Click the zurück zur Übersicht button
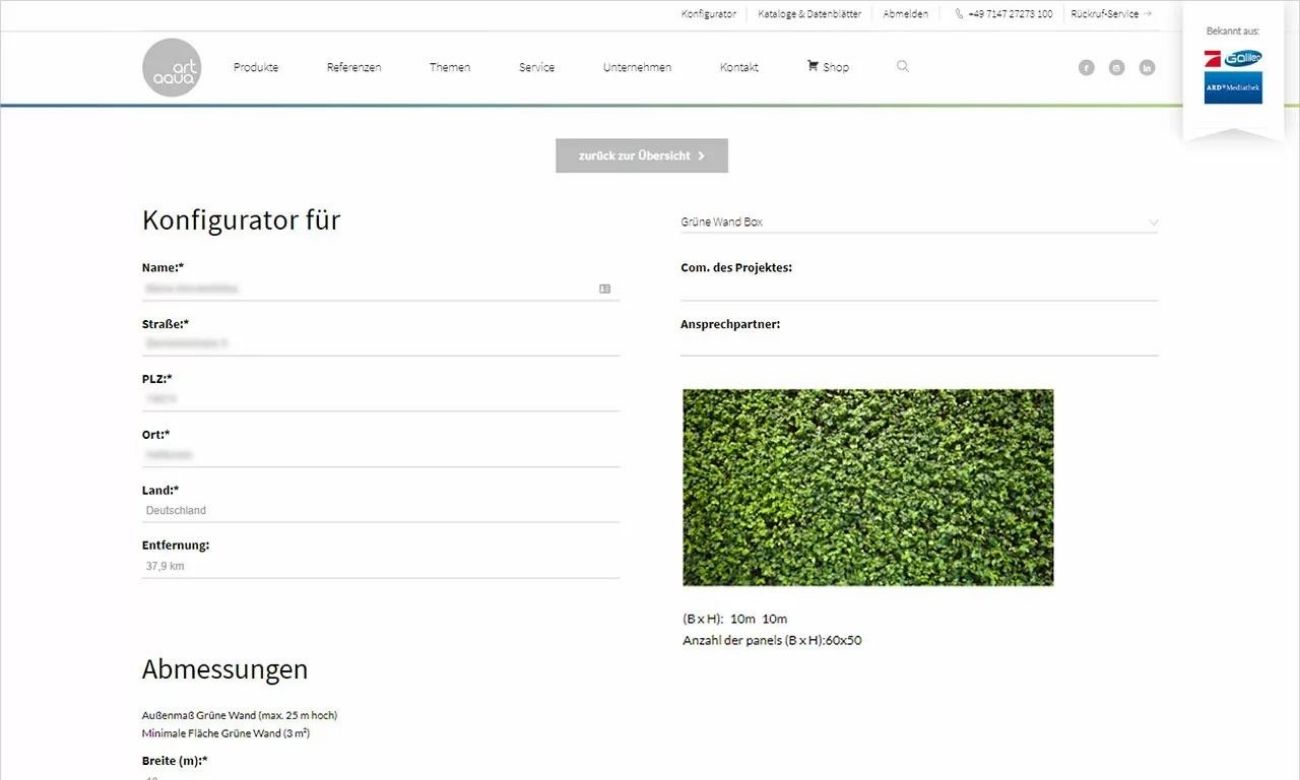This screenshot has width=1300, height=780. [x=641, y=156]
